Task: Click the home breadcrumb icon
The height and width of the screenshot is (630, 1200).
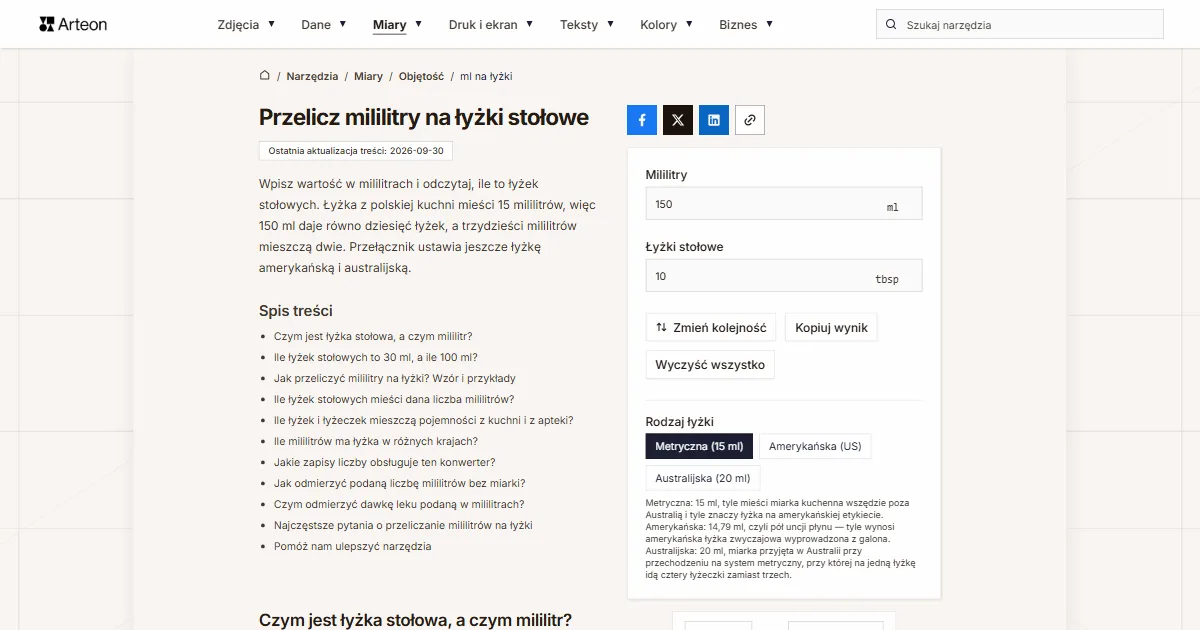Action: coord(265,76)
